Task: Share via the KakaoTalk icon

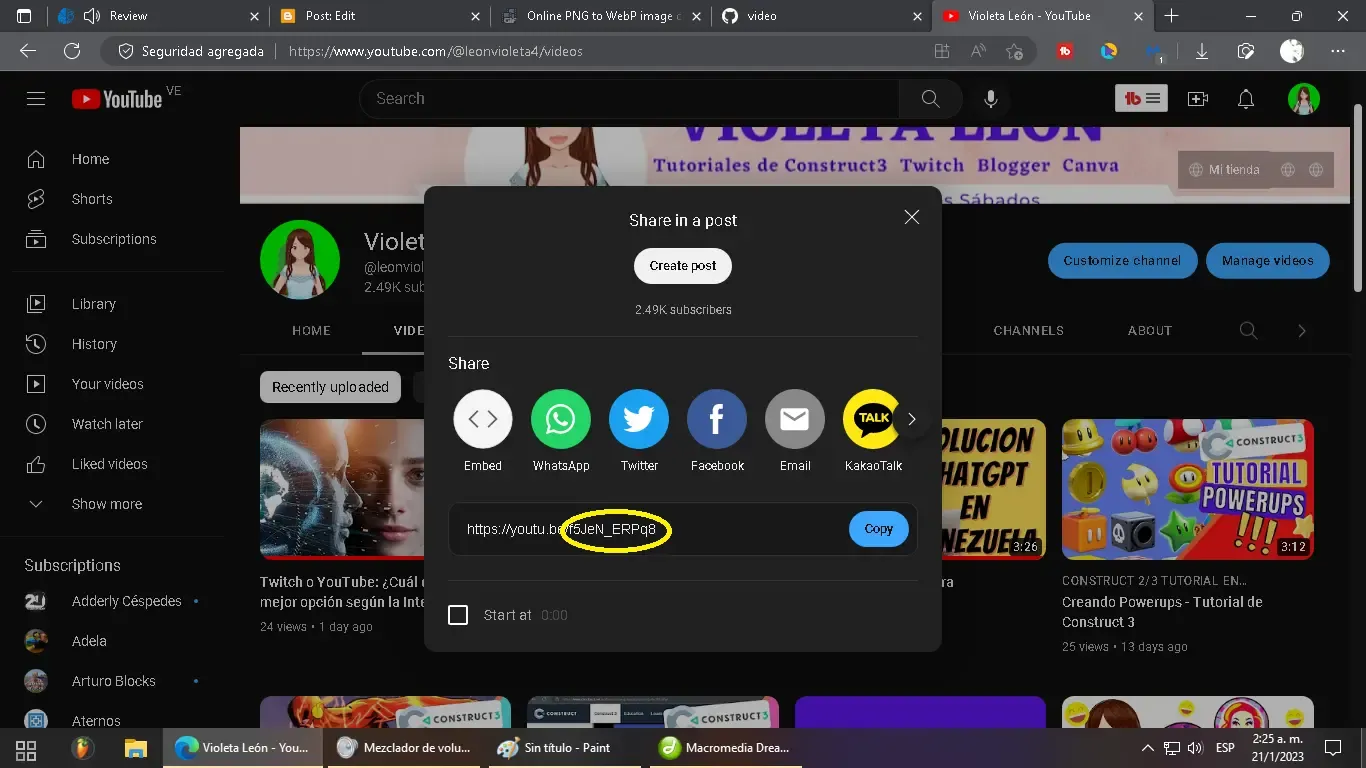Action: tap(873, 419)
